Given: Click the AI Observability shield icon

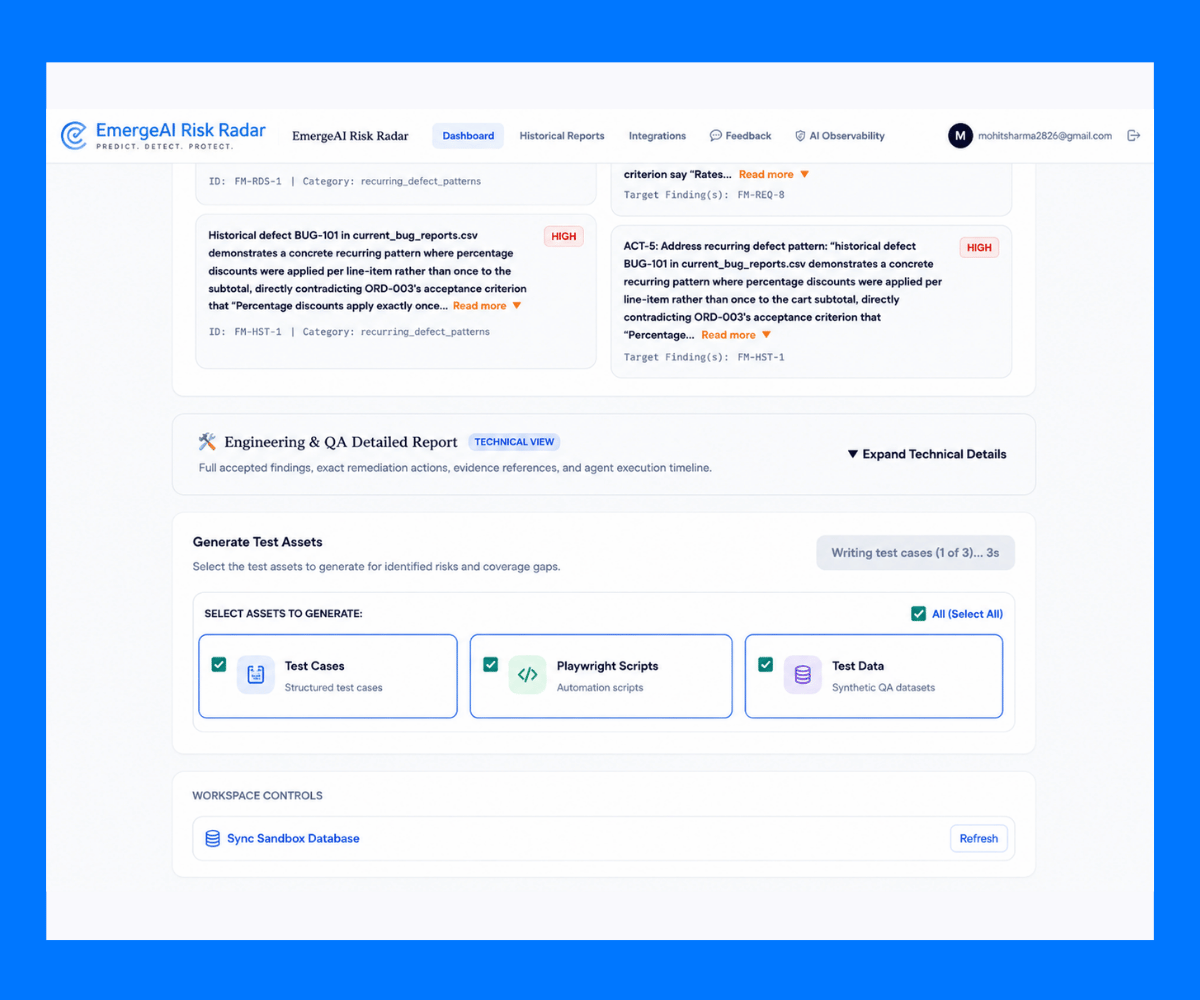Looking at the screenshot, I should coord(800,136).
